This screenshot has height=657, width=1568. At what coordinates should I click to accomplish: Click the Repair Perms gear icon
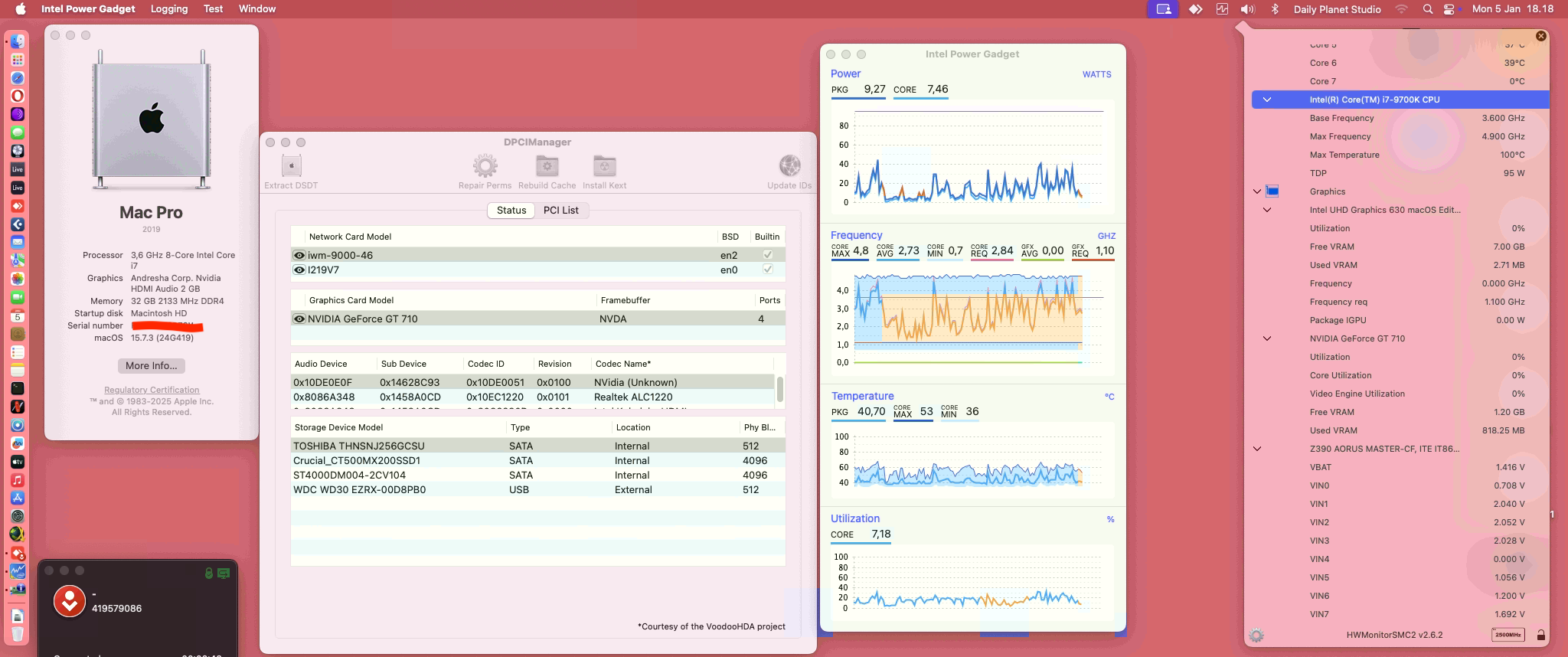pos(485,166)
